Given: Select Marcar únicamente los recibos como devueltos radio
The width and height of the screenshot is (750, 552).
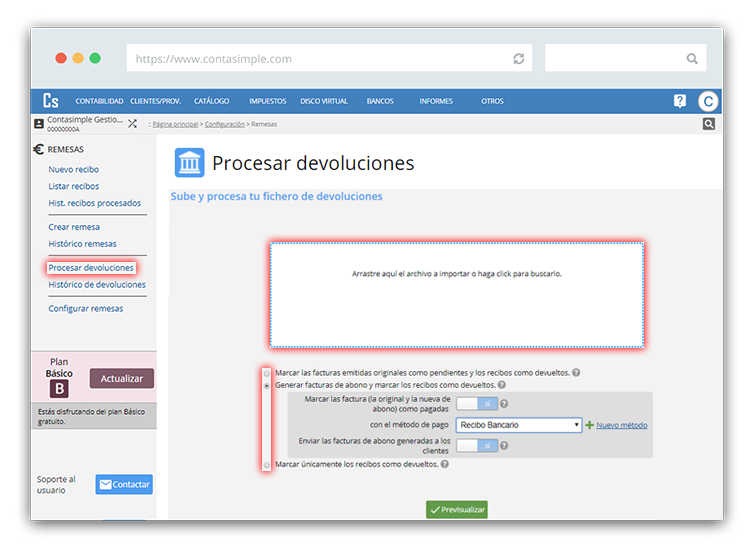Looking at the screenshot, I should tap(267, 464).
